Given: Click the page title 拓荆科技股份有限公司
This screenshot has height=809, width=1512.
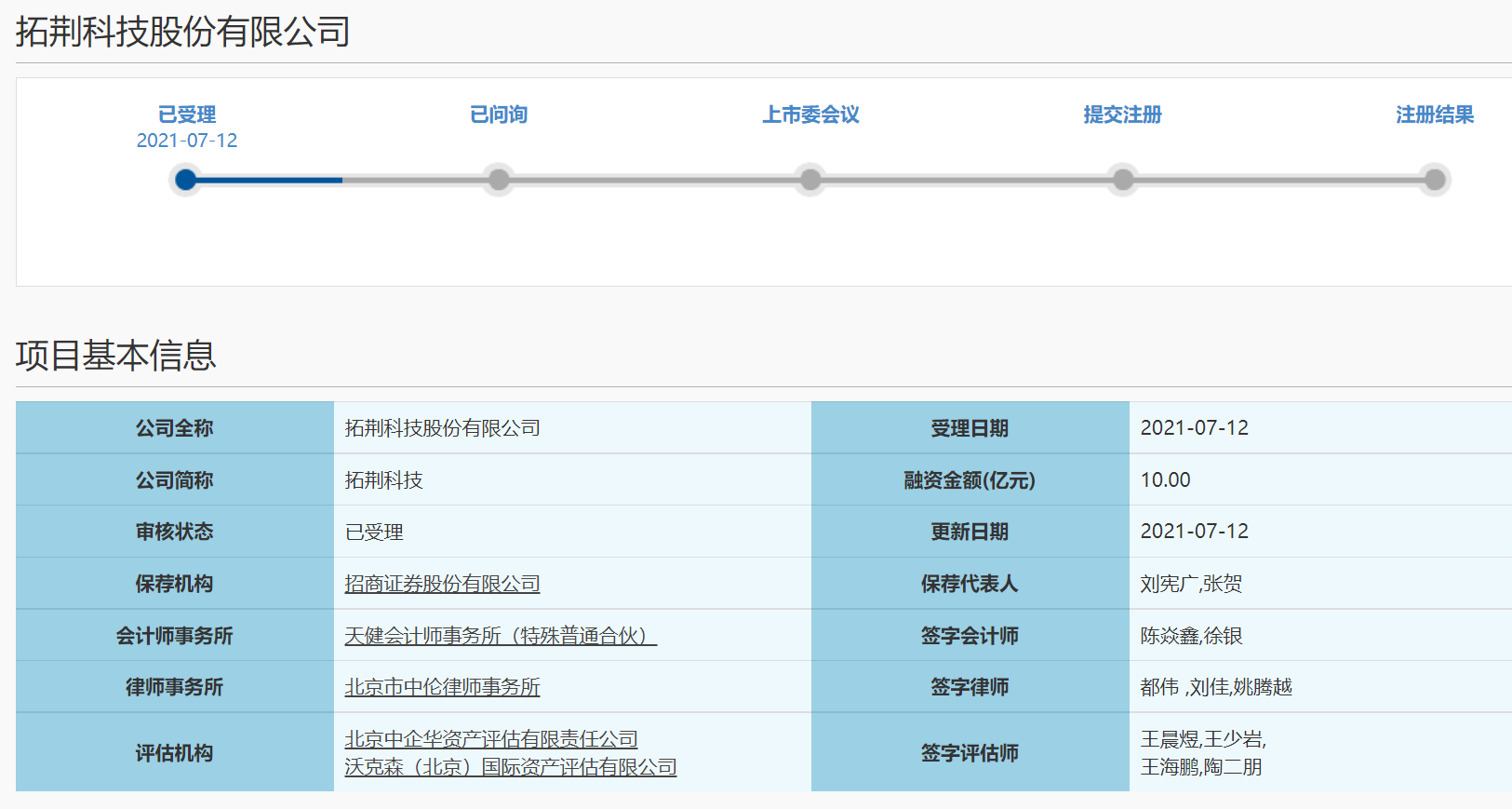Looking at the screenshot, I should (183, 32).
